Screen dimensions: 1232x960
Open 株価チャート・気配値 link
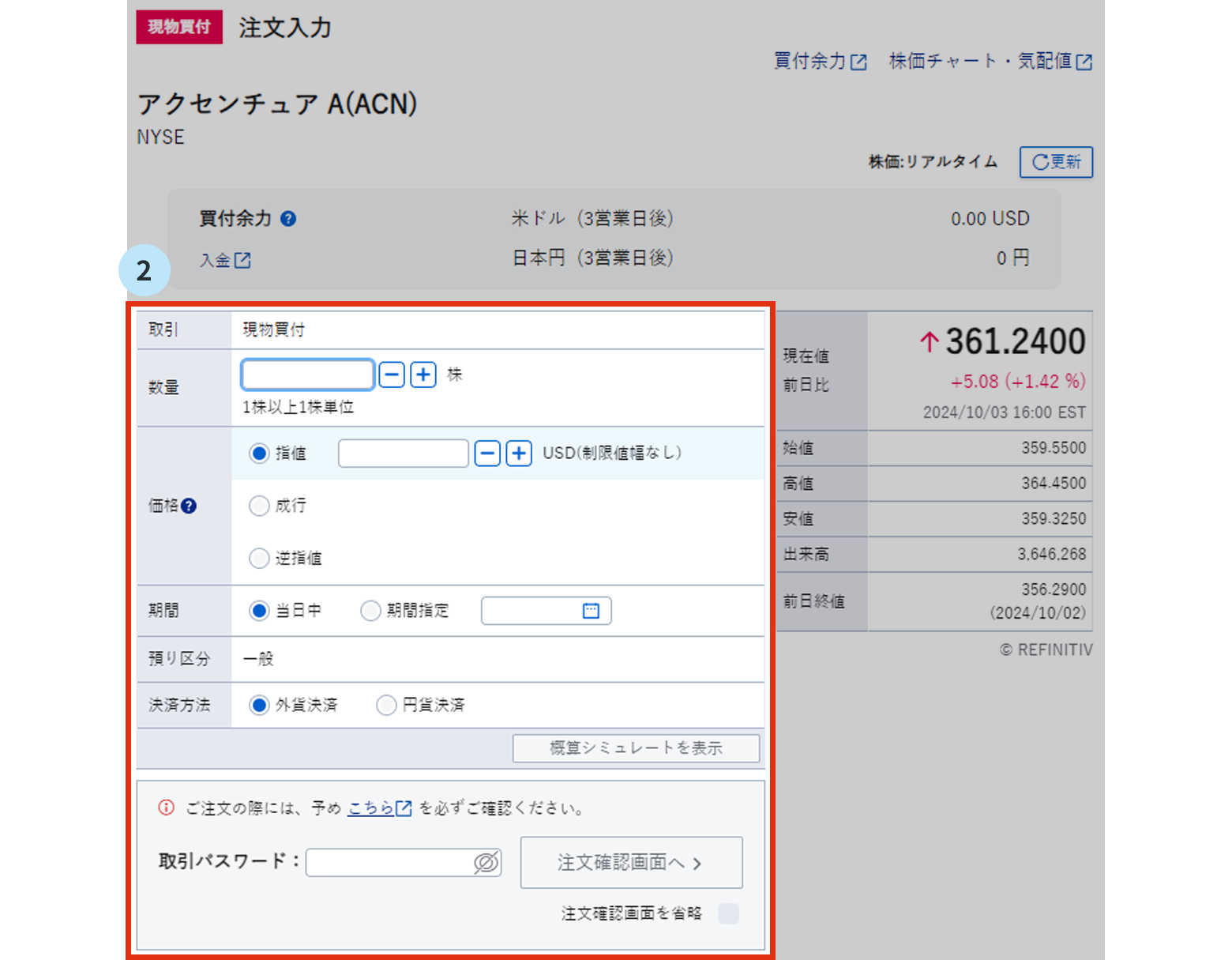(x=990, y=61)
